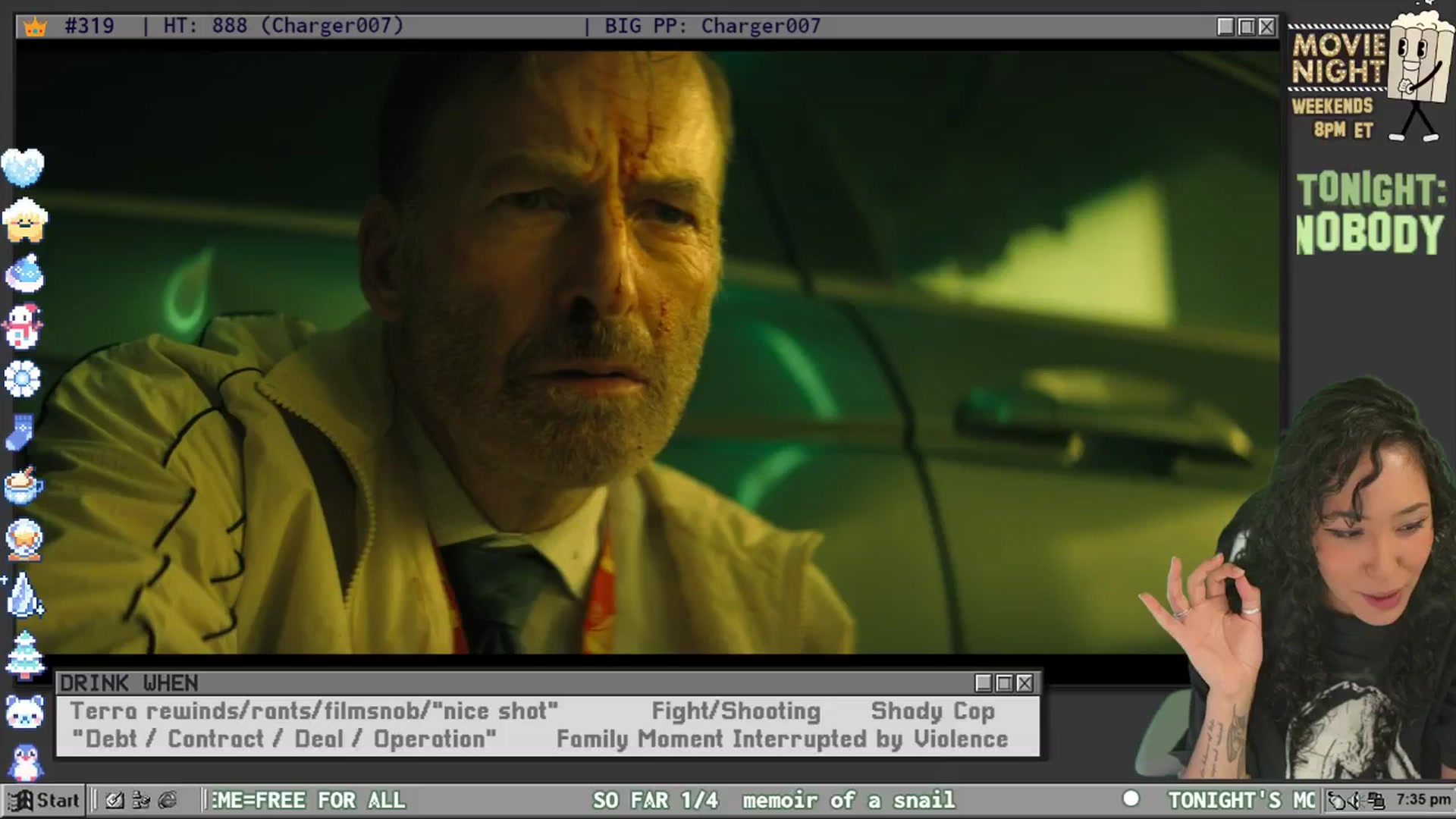Click the "WEEKENDS 8PM ET" schedule text
Viewport: 1456px width, 819px height.
tap(1333, 118)
